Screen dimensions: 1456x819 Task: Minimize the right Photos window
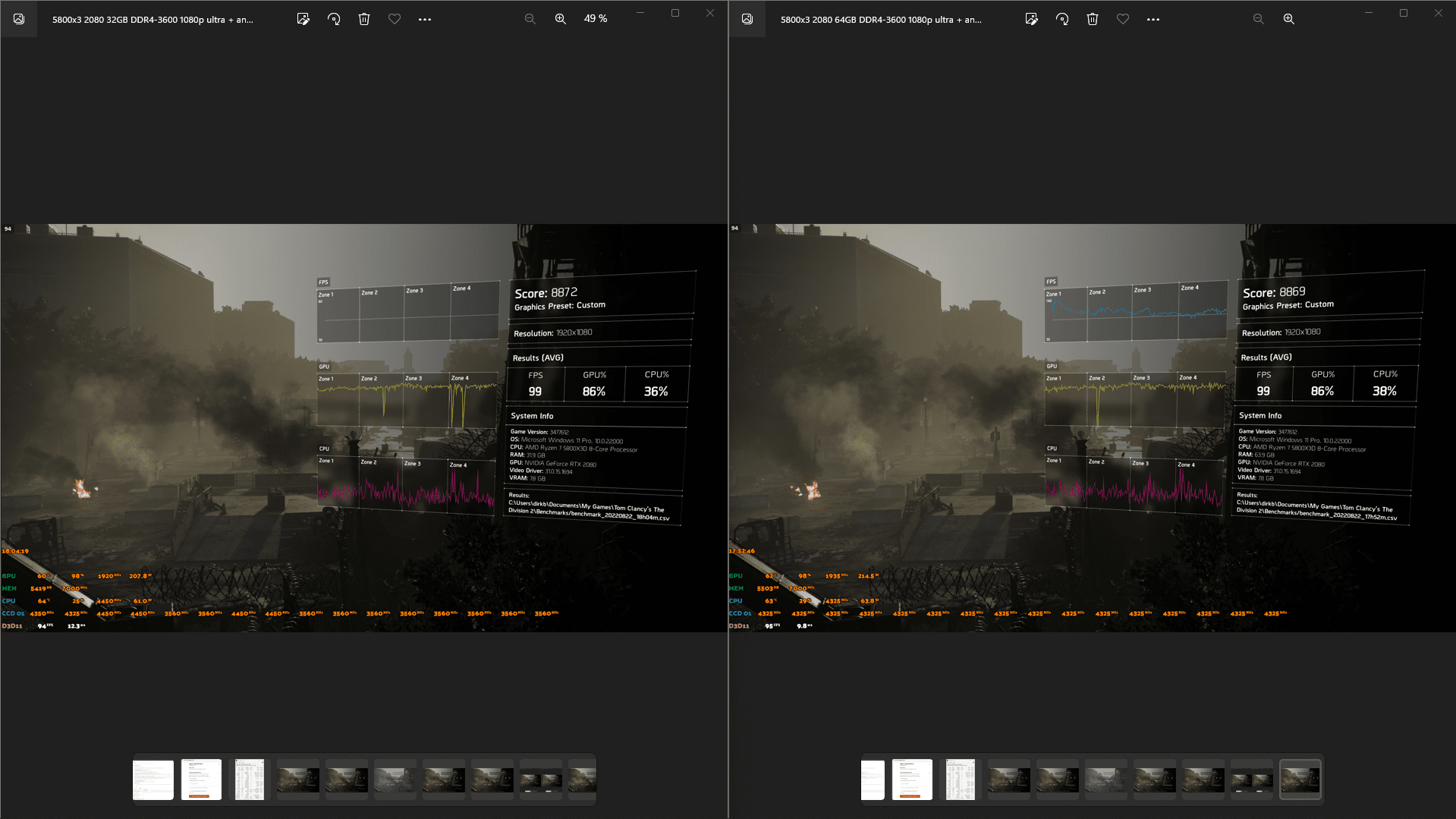coord(1369,13)
